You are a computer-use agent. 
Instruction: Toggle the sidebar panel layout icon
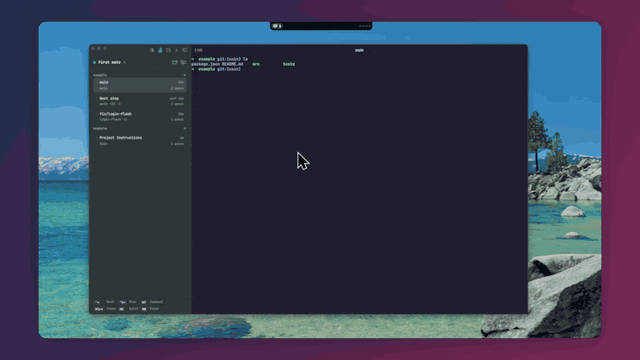185,50
